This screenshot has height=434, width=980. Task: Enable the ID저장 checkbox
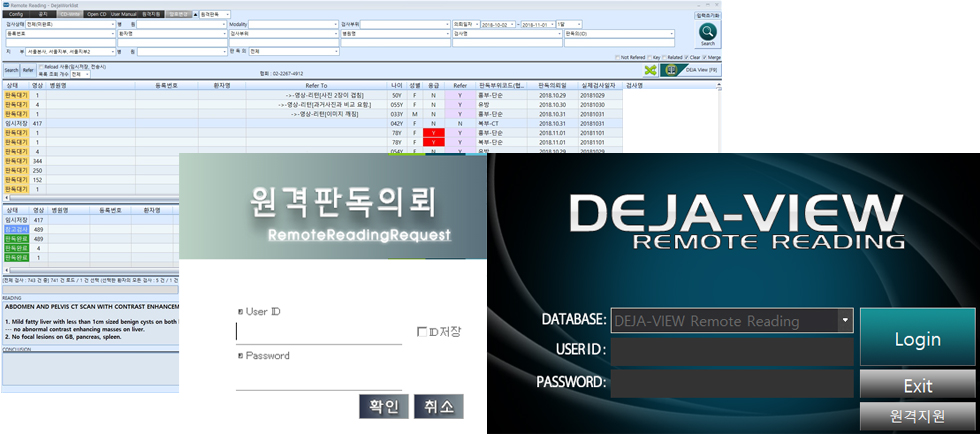pyautogui.click(x=421, y=332)
